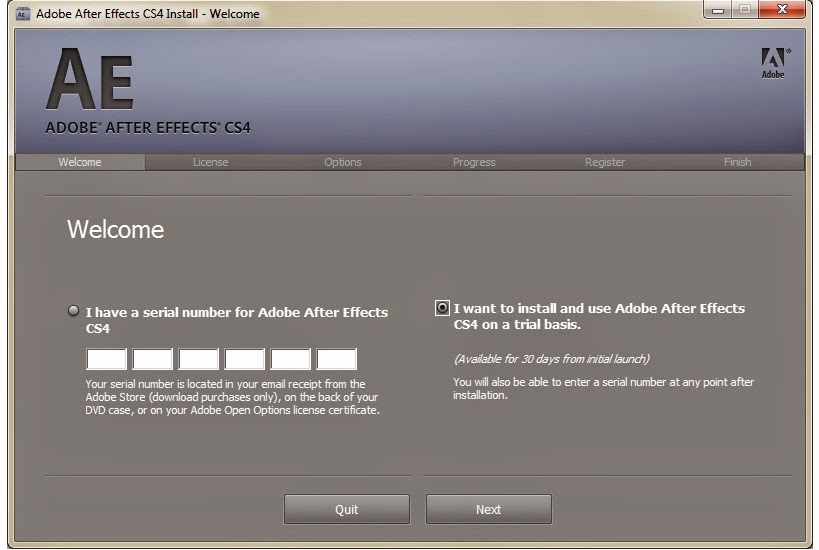The width and height of the screenshot is (819, 550).
Task: Quit the installer
Action: coord(347,509)
